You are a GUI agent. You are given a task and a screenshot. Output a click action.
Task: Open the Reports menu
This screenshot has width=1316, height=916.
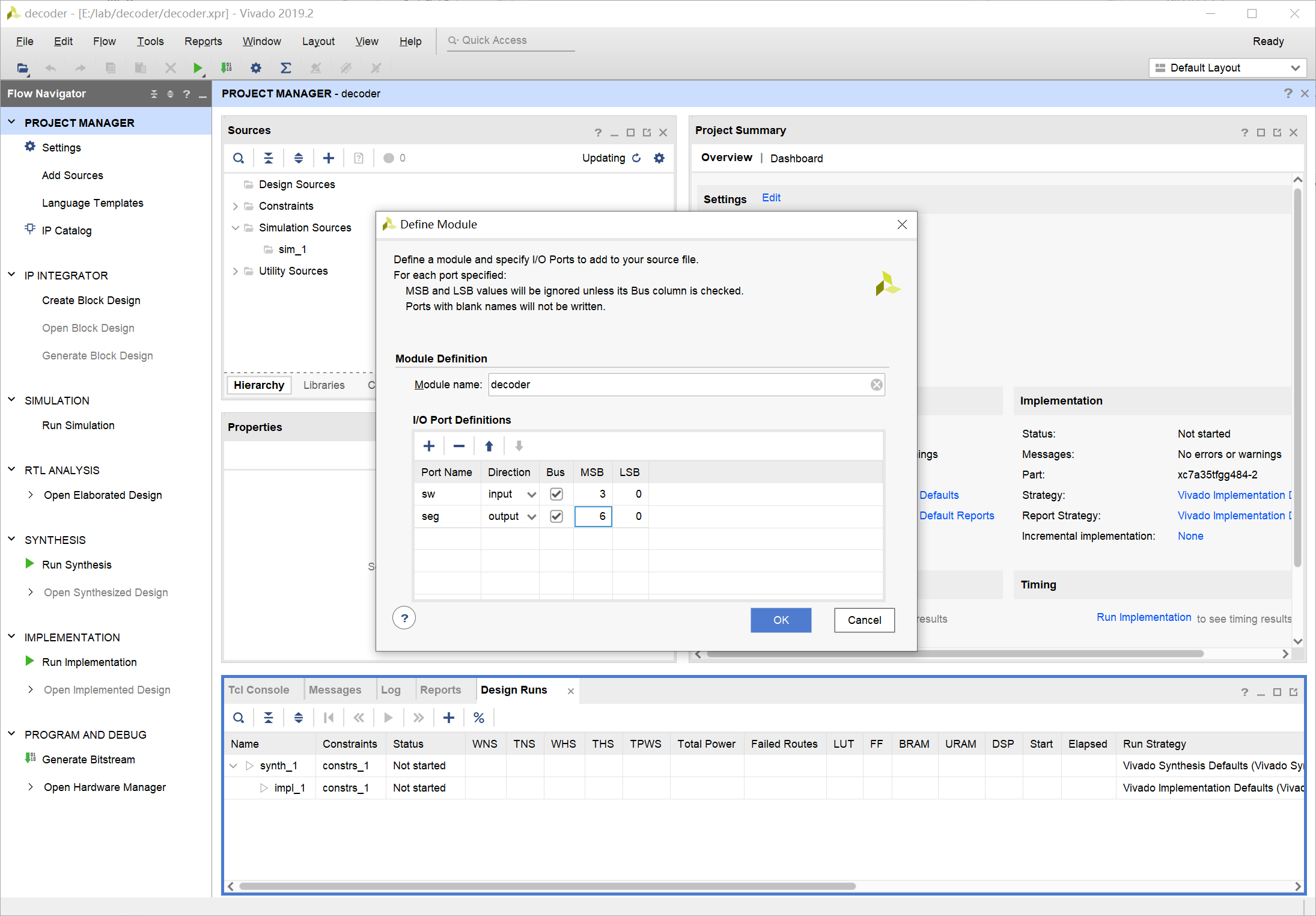click(x=203, y=41)
